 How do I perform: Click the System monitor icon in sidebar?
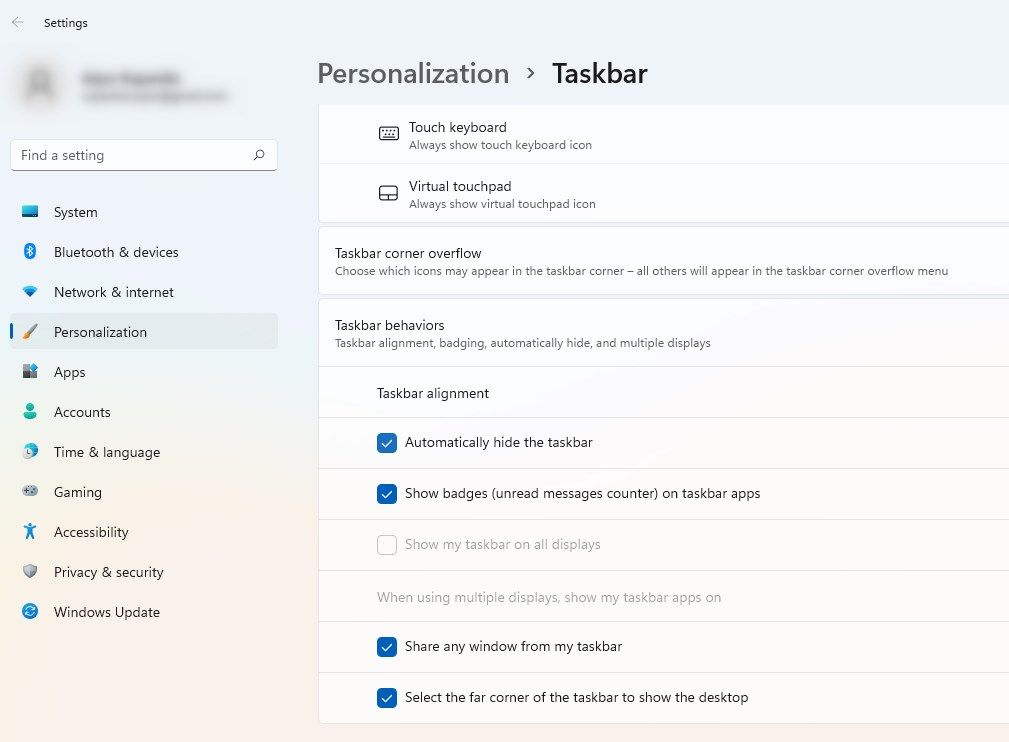point(30,212)
